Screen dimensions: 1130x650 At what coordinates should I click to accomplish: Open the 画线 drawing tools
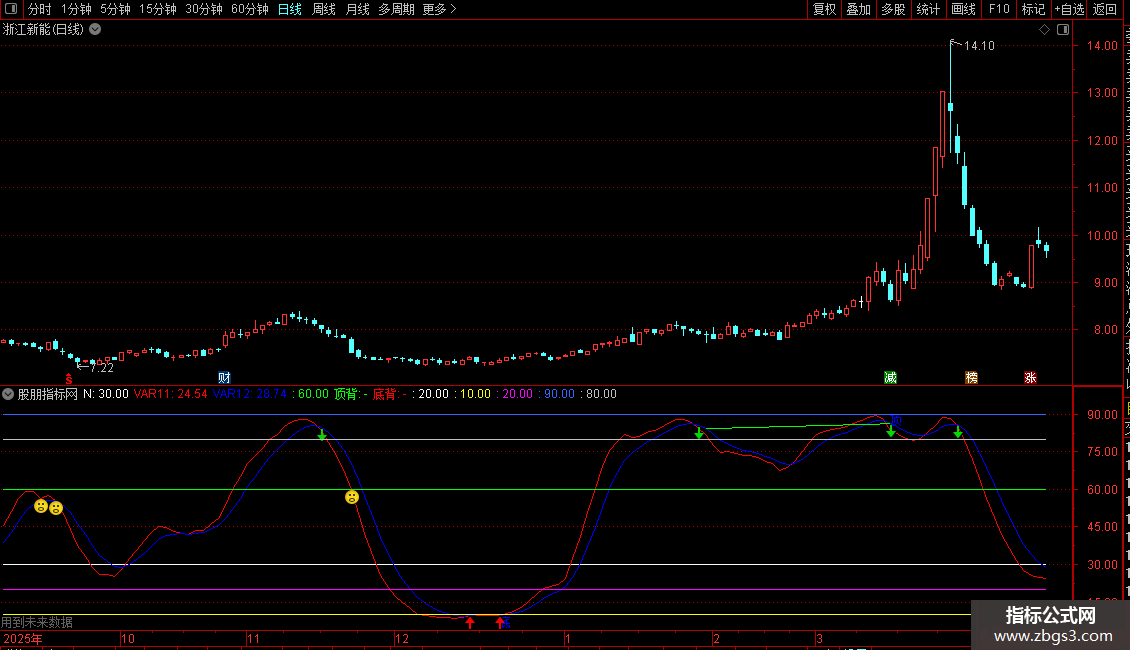[963, 9]
